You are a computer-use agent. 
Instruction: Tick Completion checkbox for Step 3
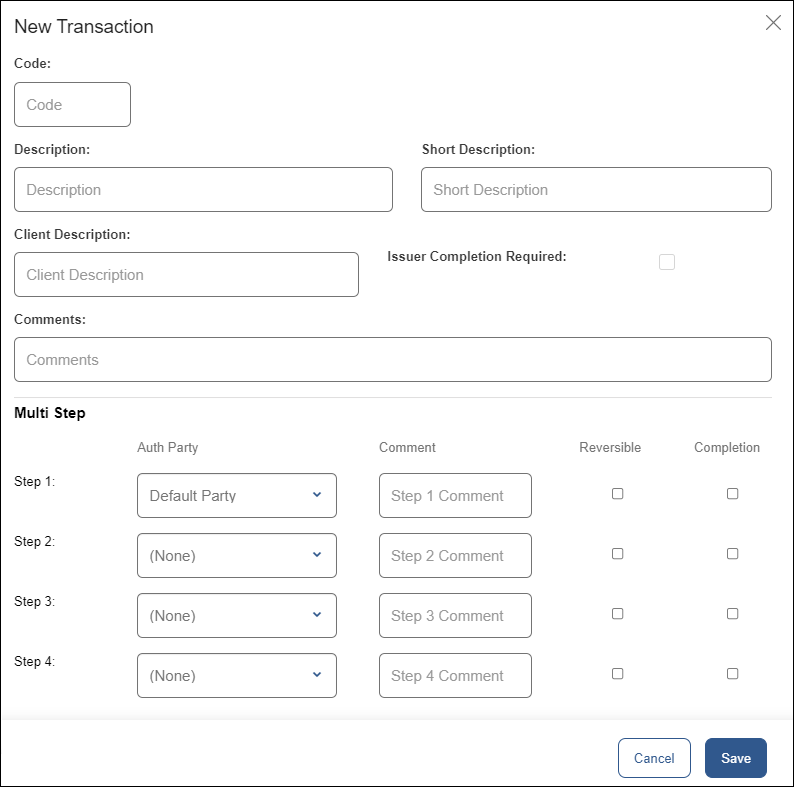pos(732,614)
